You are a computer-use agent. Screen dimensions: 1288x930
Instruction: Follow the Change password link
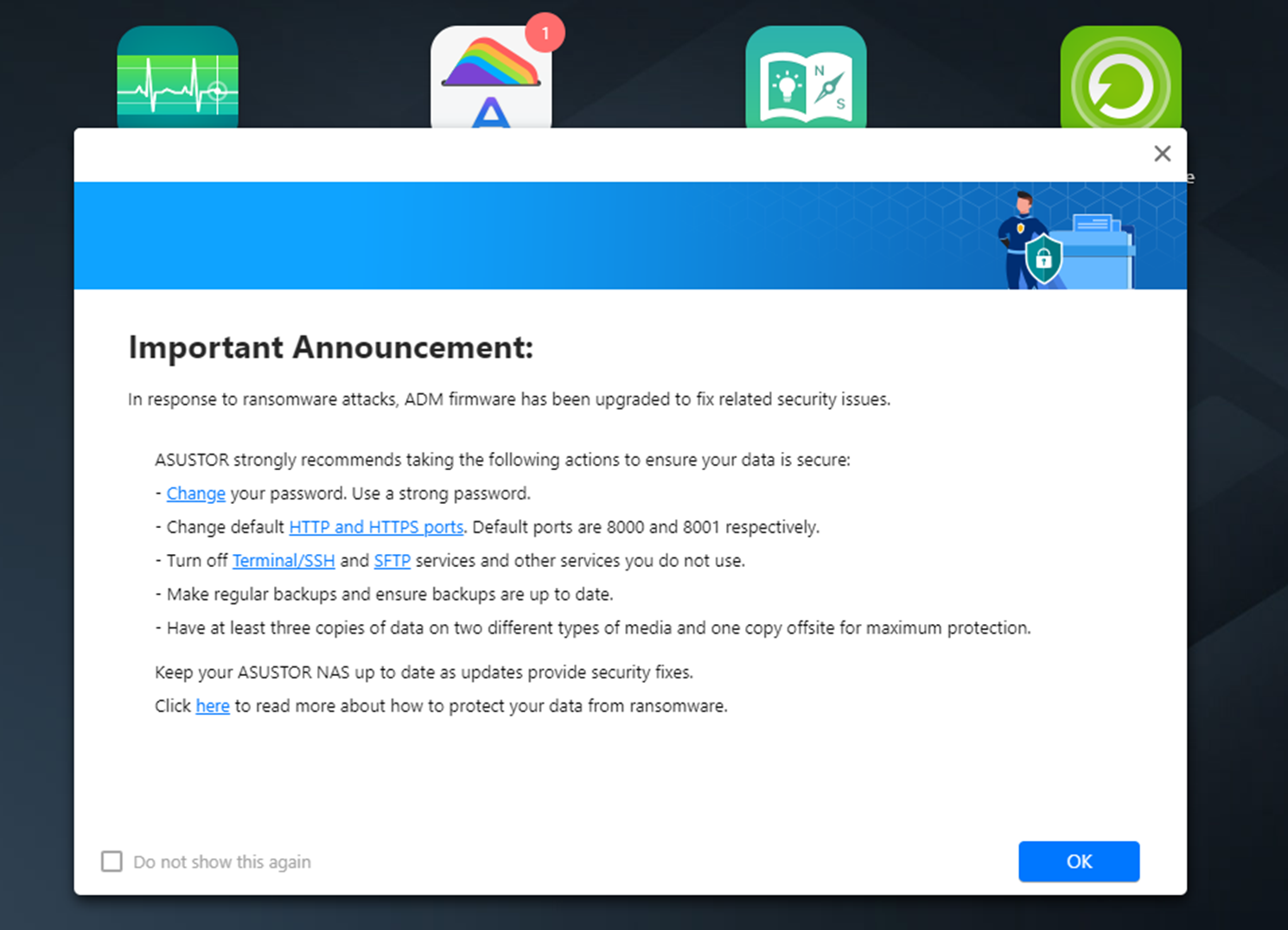[x=195, y=494]
